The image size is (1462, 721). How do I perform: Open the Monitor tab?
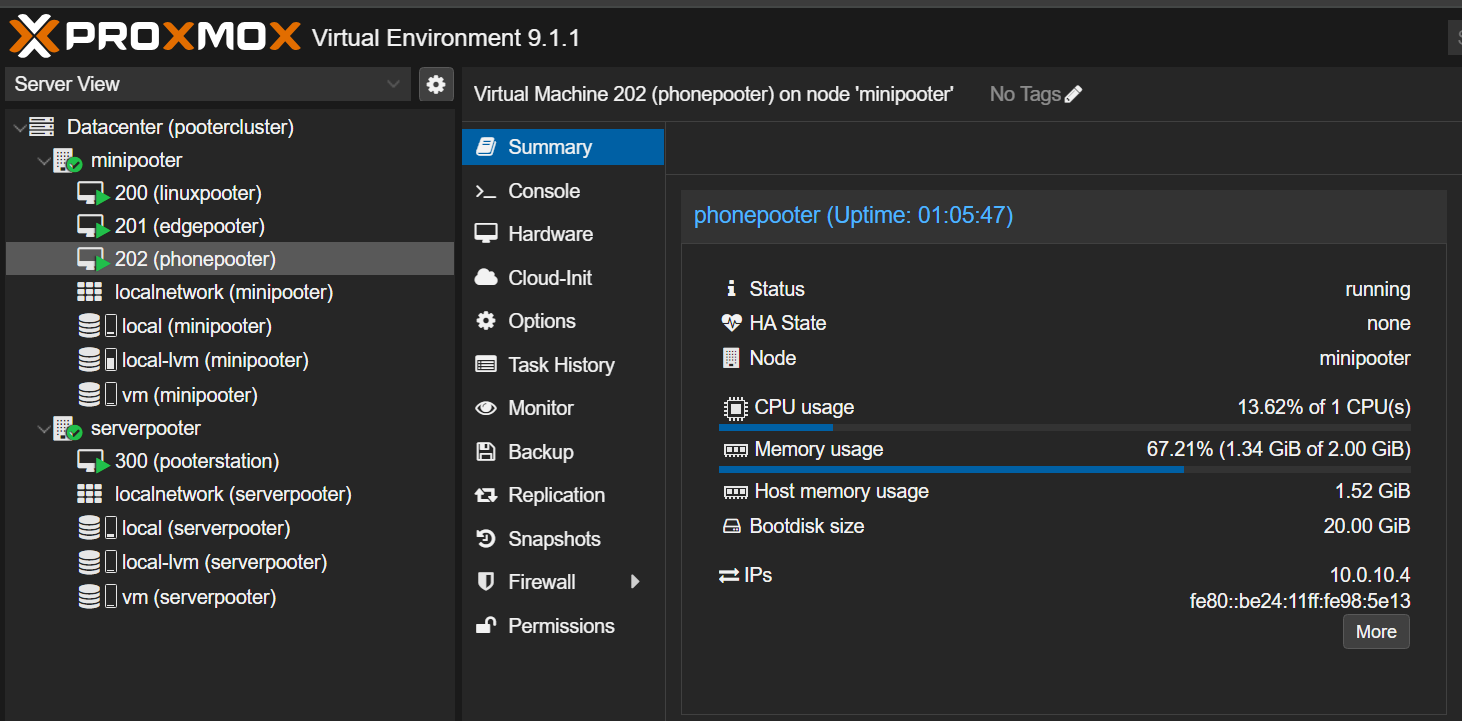(563, 408)
